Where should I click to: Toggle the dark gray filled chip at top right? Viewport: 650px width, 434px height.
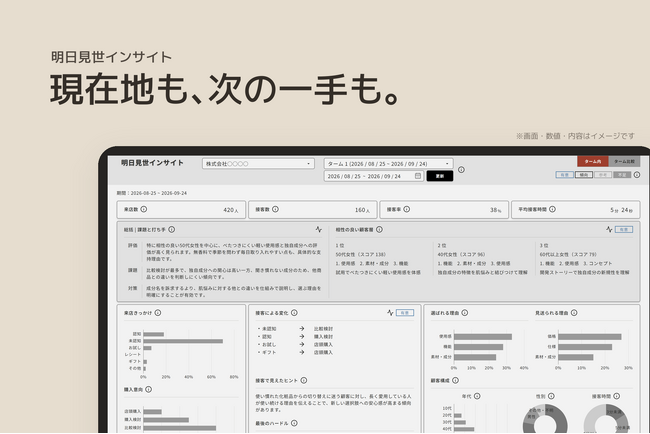[622, 175]
